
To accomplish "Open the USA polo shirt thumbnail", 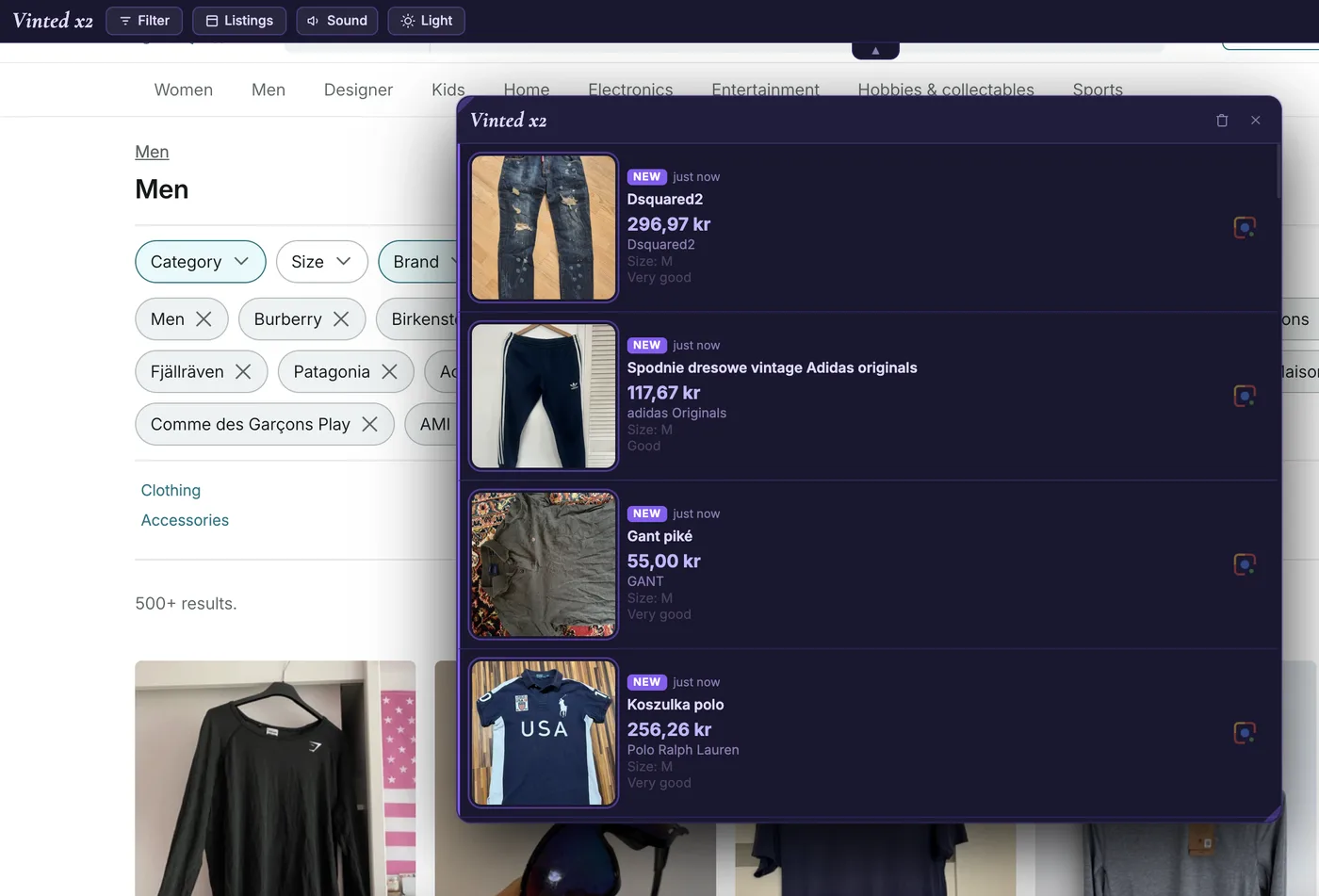I will 544,733.
